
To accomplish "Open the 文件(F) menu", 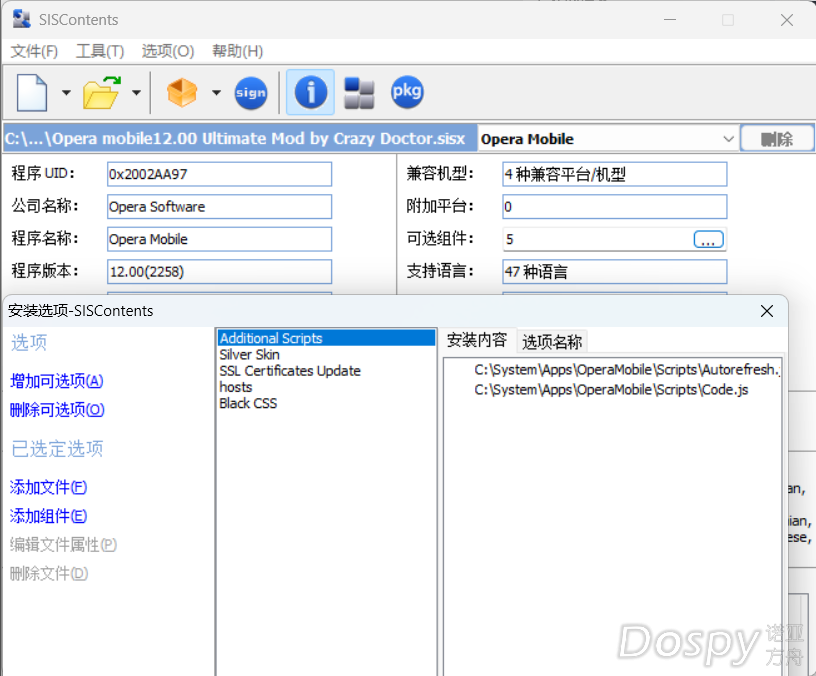I will tap(34, 51).
